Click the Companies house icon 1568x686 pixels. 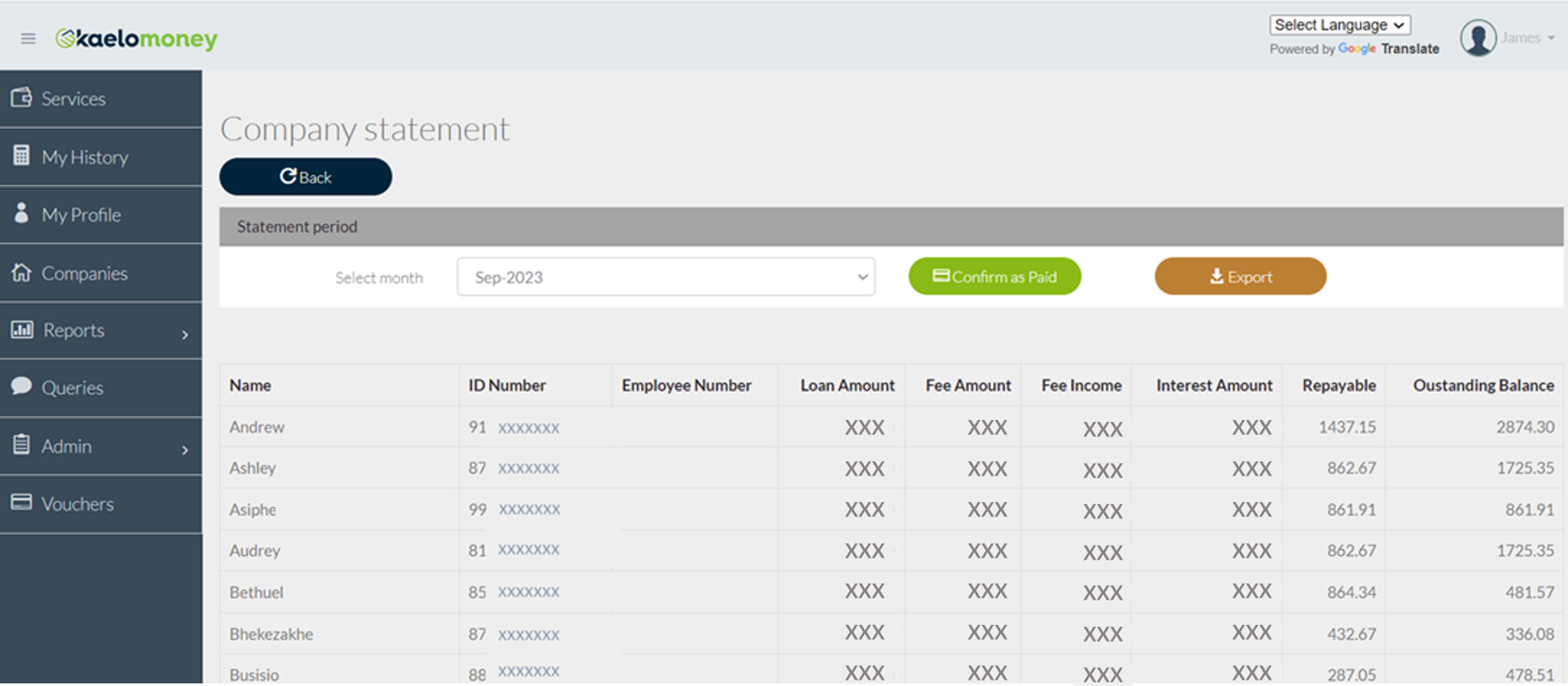click(21, 272)
